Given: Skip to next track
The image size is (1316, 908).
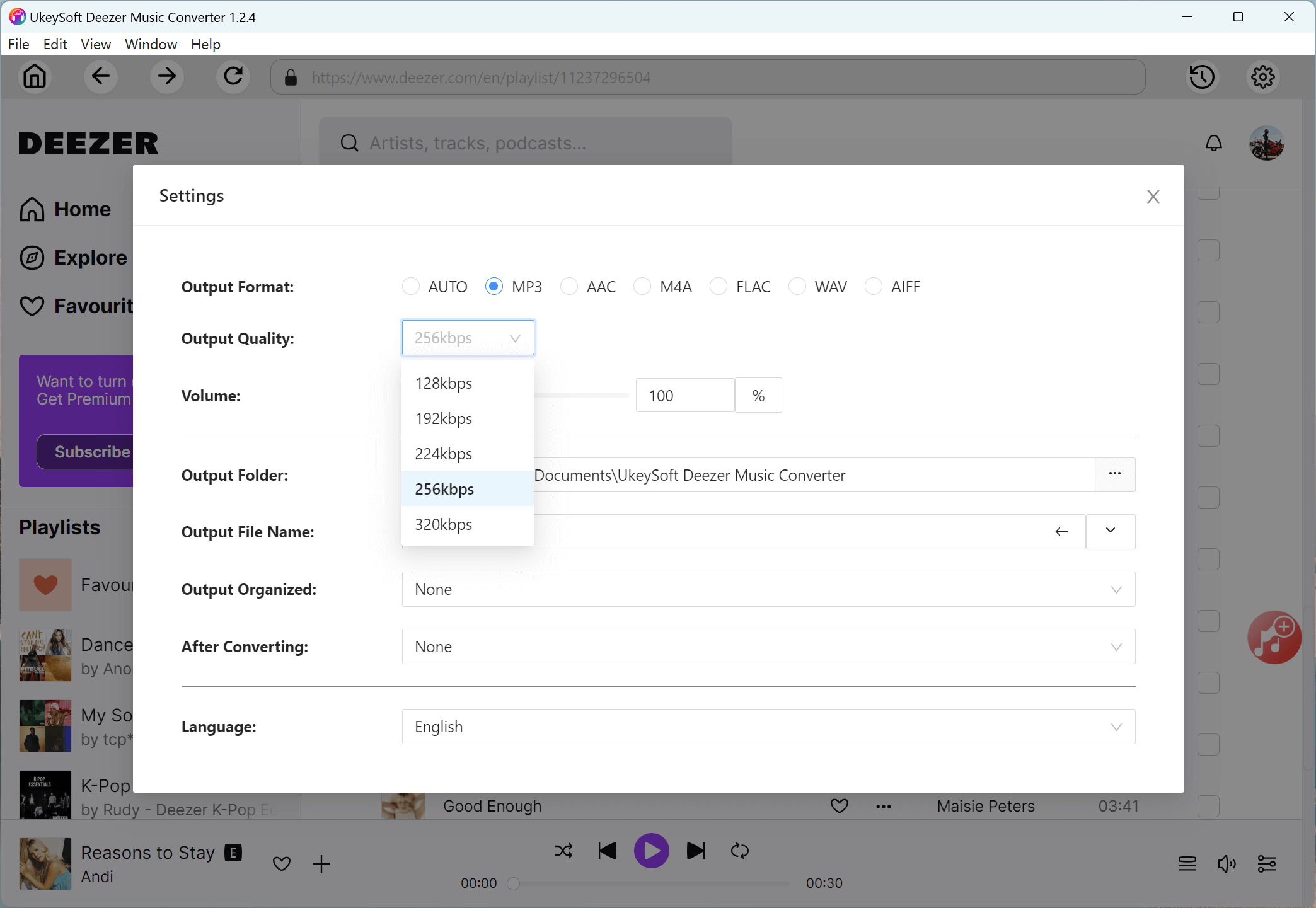Looking at the screenshot, I should (x=696, y=851).
